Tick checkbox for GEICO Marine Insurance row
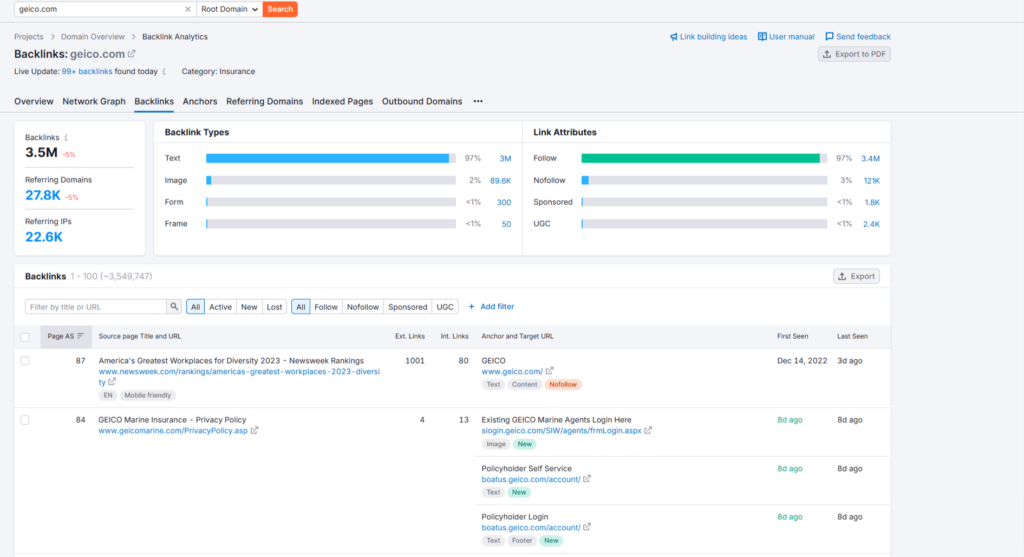This screenshot has height=557, width=1024. tap(25, 420)
